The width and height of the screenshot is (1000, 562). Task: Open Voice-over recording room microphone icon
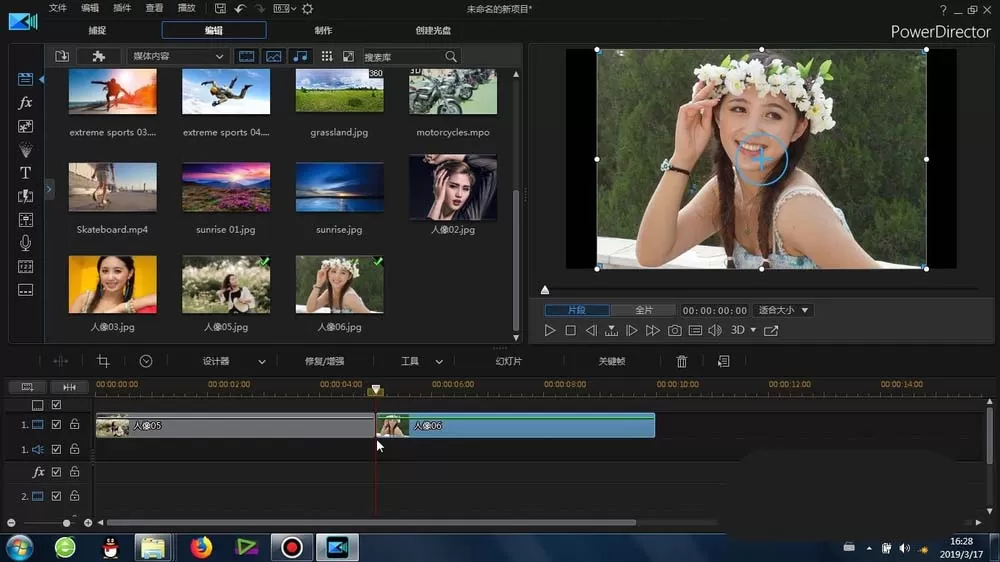[x=26, y=243]
